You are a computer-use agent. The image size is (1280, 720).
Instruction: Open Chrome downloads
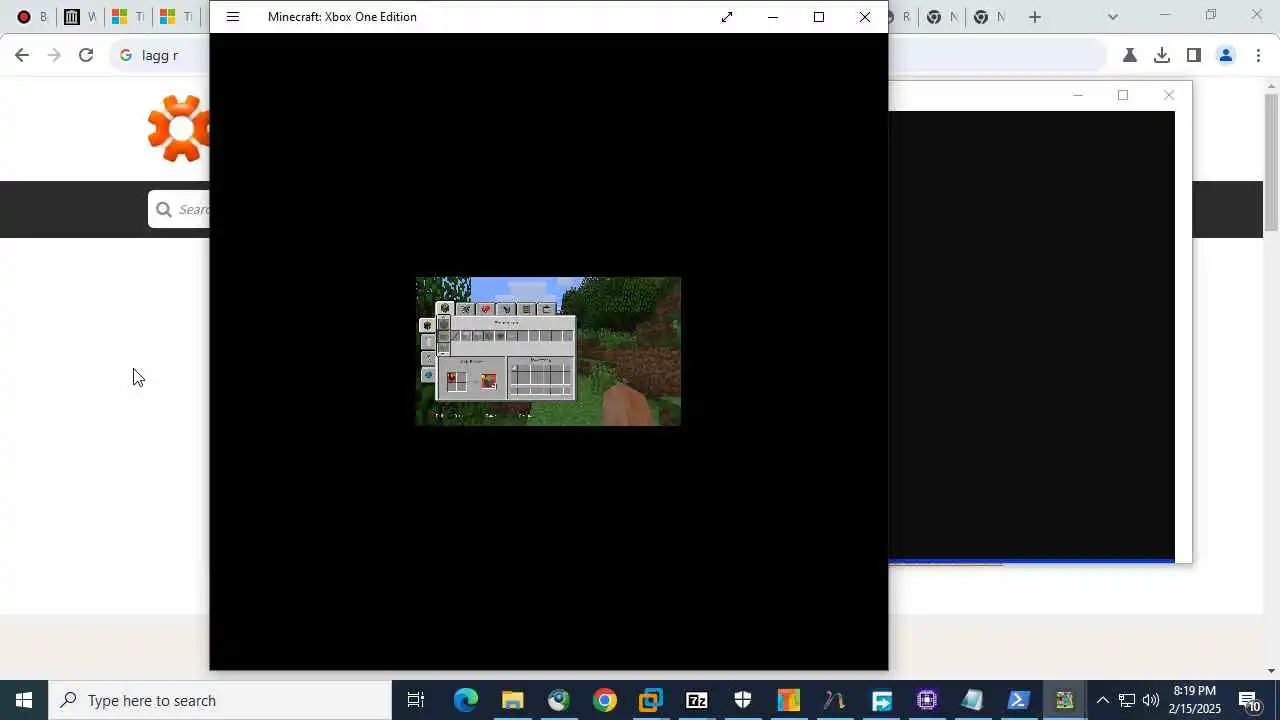tap(1161, 55)
